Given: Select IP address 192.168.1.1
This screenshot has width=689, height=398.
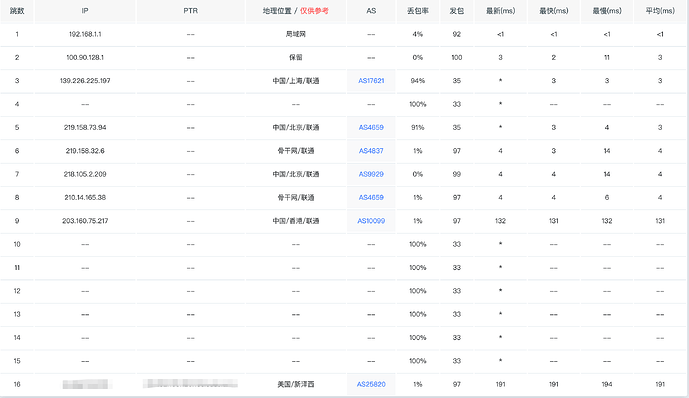Looking at the screenshot, I should [85, 34].
